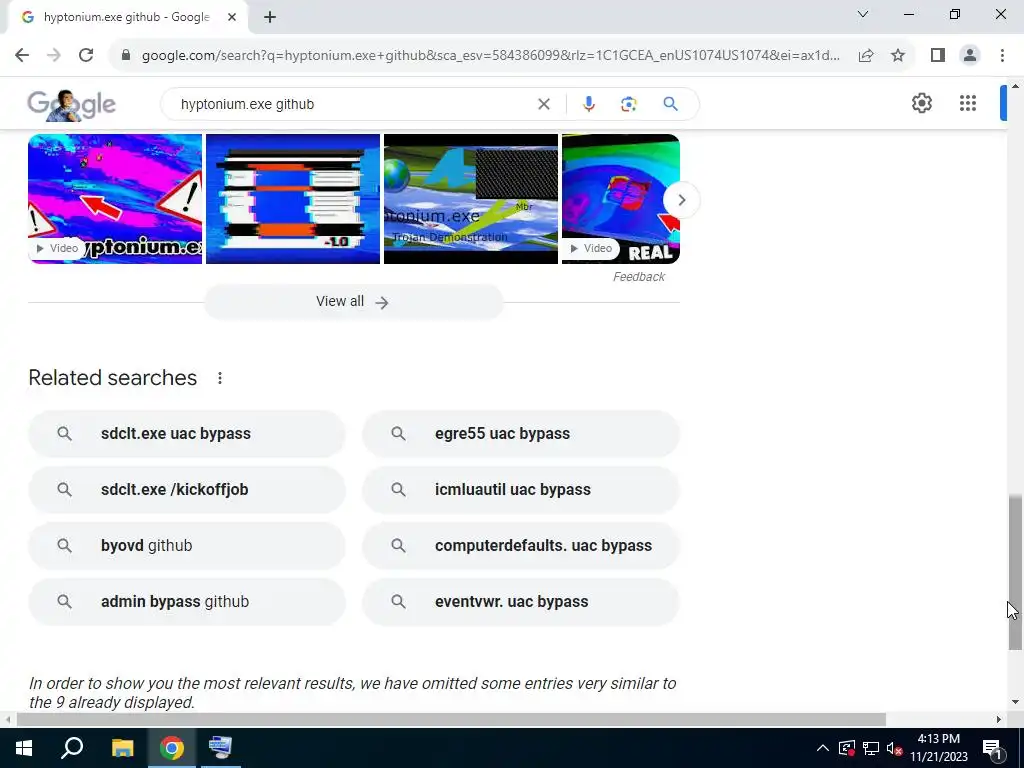This screenshot has width=1024, height=768.
Task: Open network status tray icon
Action: tap(871, 748)
